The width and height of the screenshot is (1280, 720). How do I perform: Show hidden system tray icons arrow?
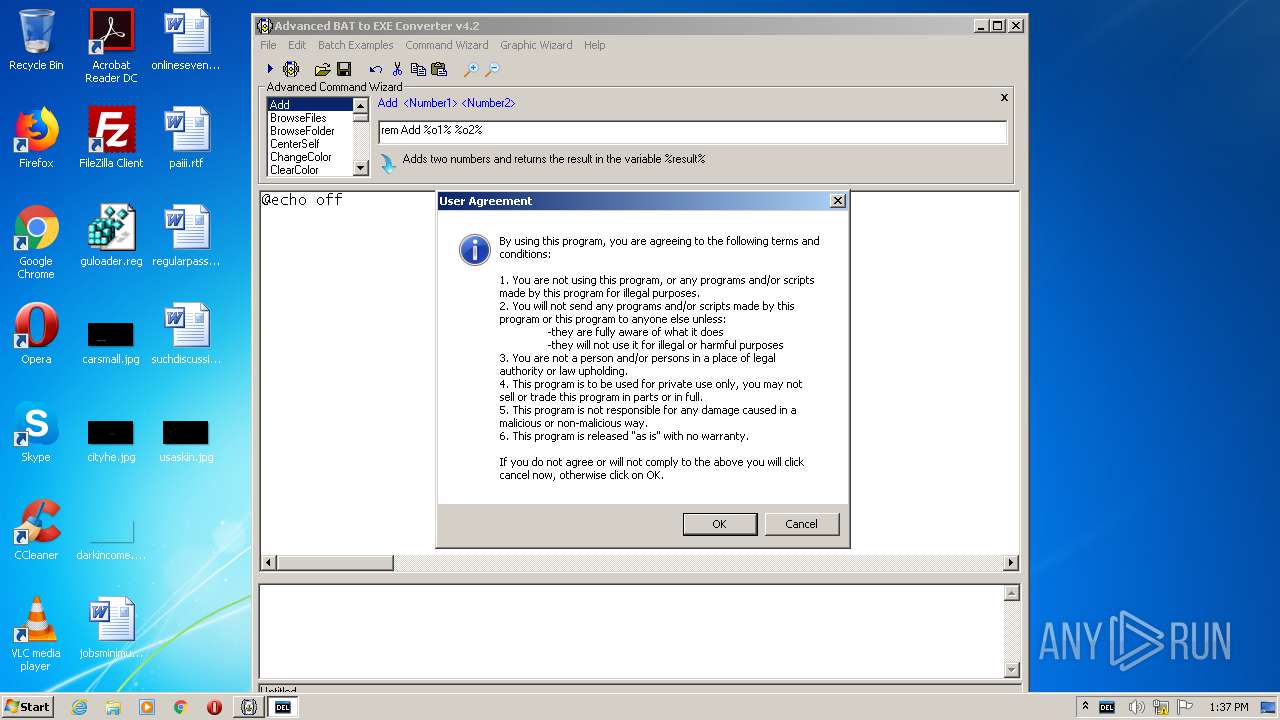coord(1085,707)
